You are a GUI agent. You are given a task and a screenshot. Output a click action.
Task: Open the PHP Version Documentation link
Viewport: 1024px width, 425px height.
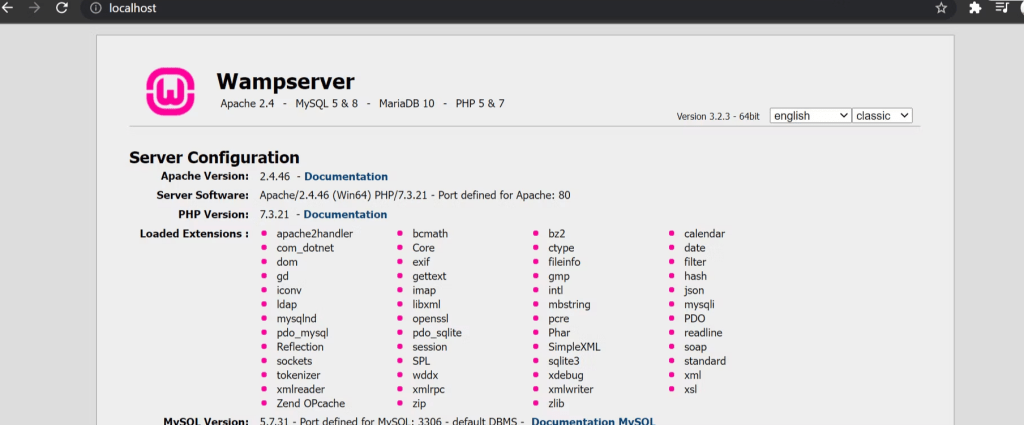345,215
